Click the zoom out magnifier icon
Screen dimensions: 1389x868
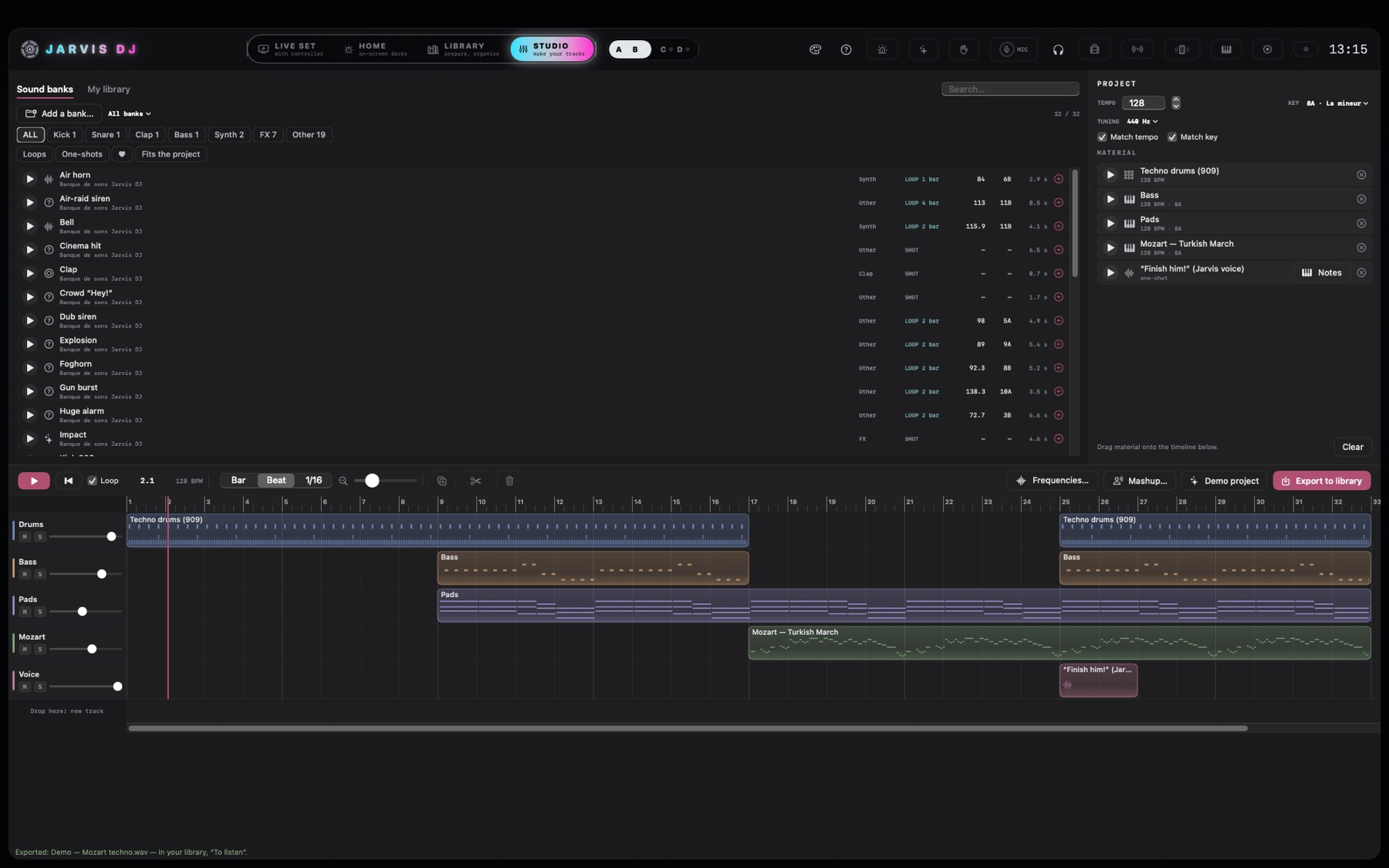point(343,481)
